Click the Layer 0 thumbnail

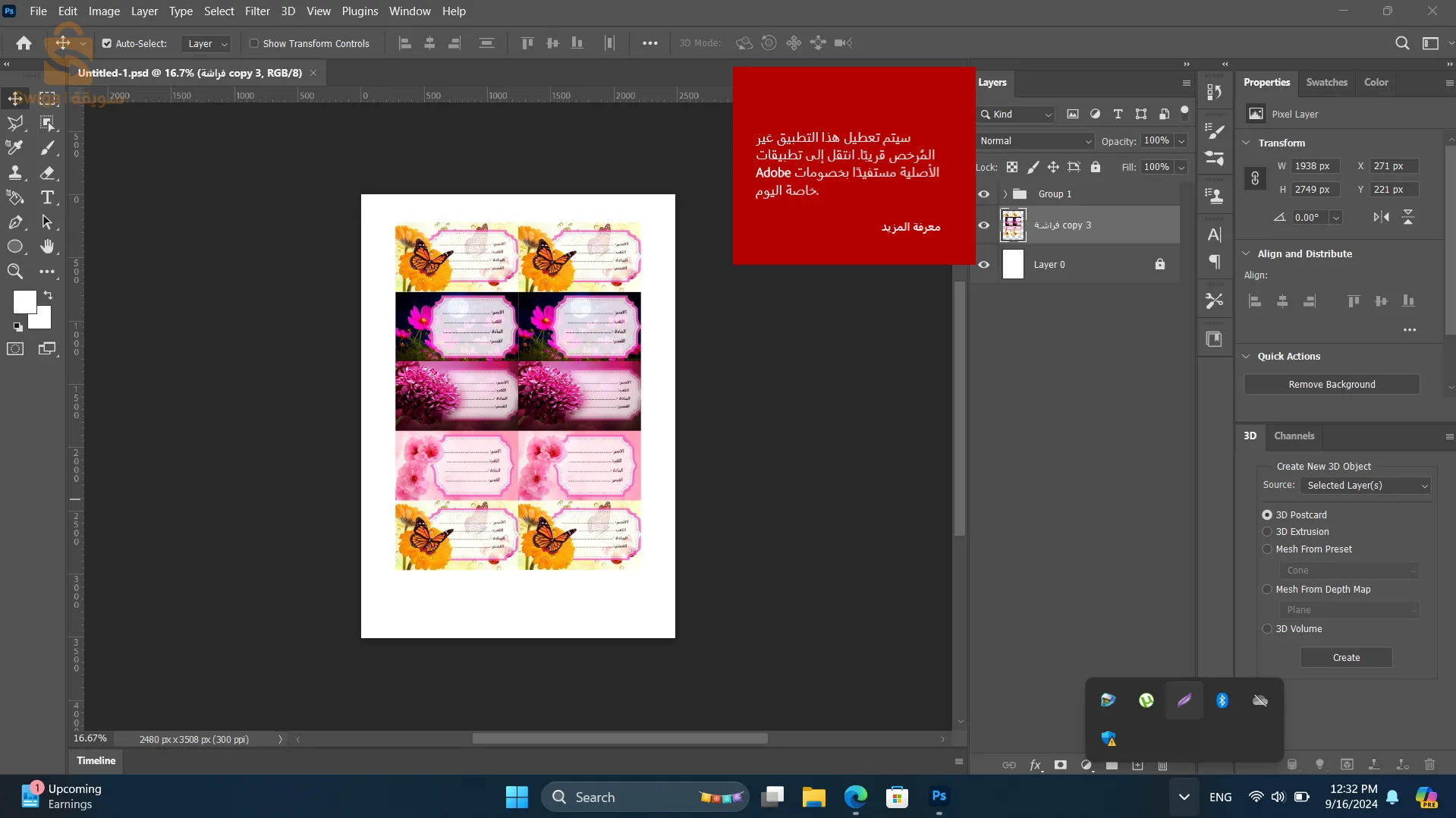tap(1013, 265)
